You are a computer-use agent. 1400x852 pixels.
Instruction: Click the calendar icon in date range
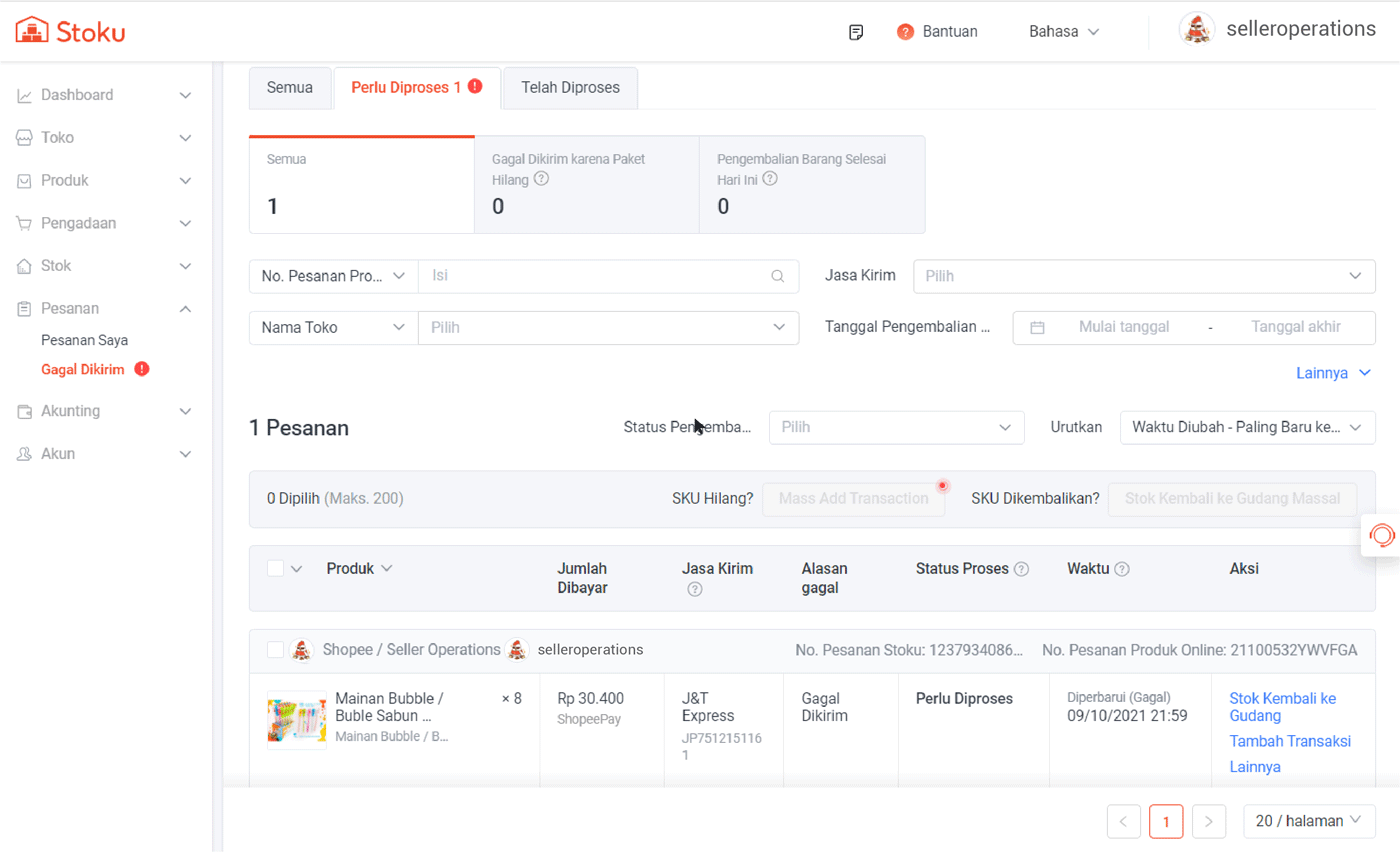pos(1037,327)
